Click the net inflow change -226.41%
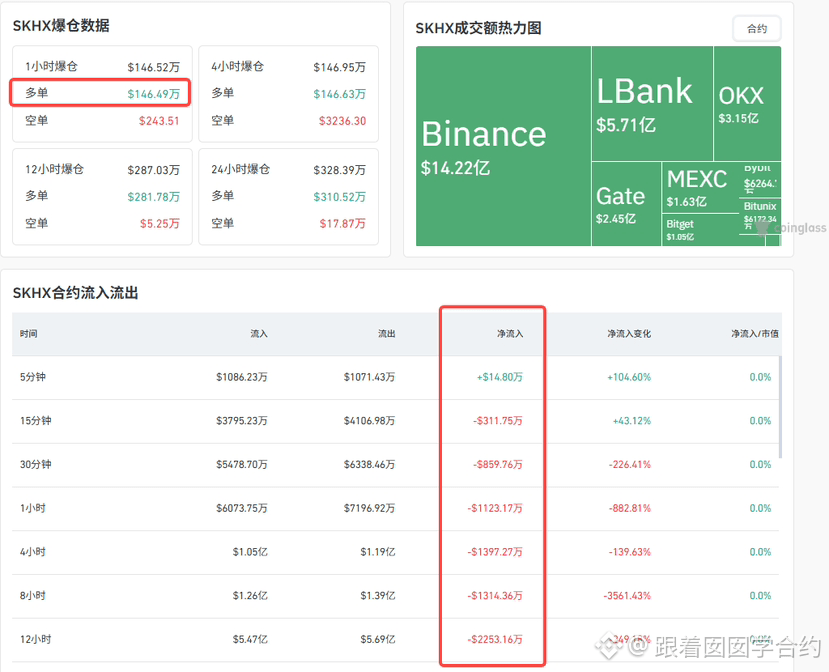The width and height of the screenshot is (829, 672). (630, 465)
